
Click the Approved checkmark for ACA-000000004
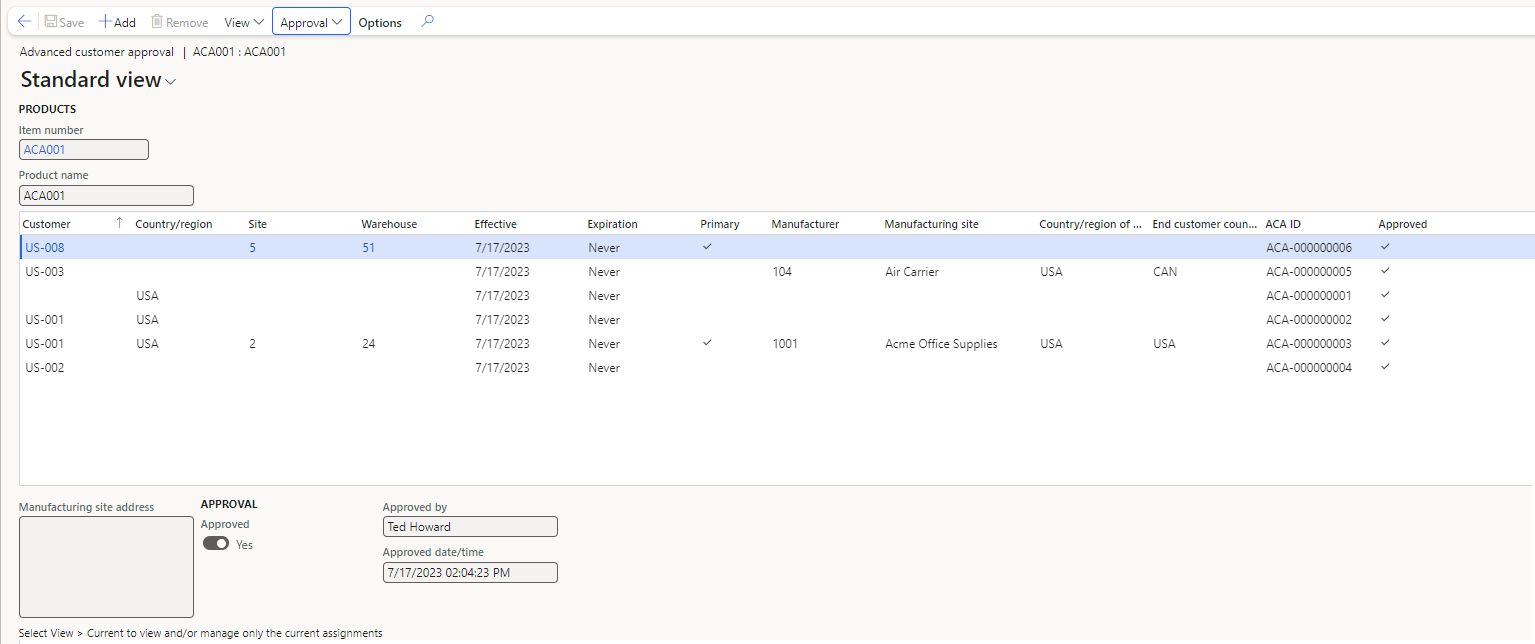click(1384, 367)
